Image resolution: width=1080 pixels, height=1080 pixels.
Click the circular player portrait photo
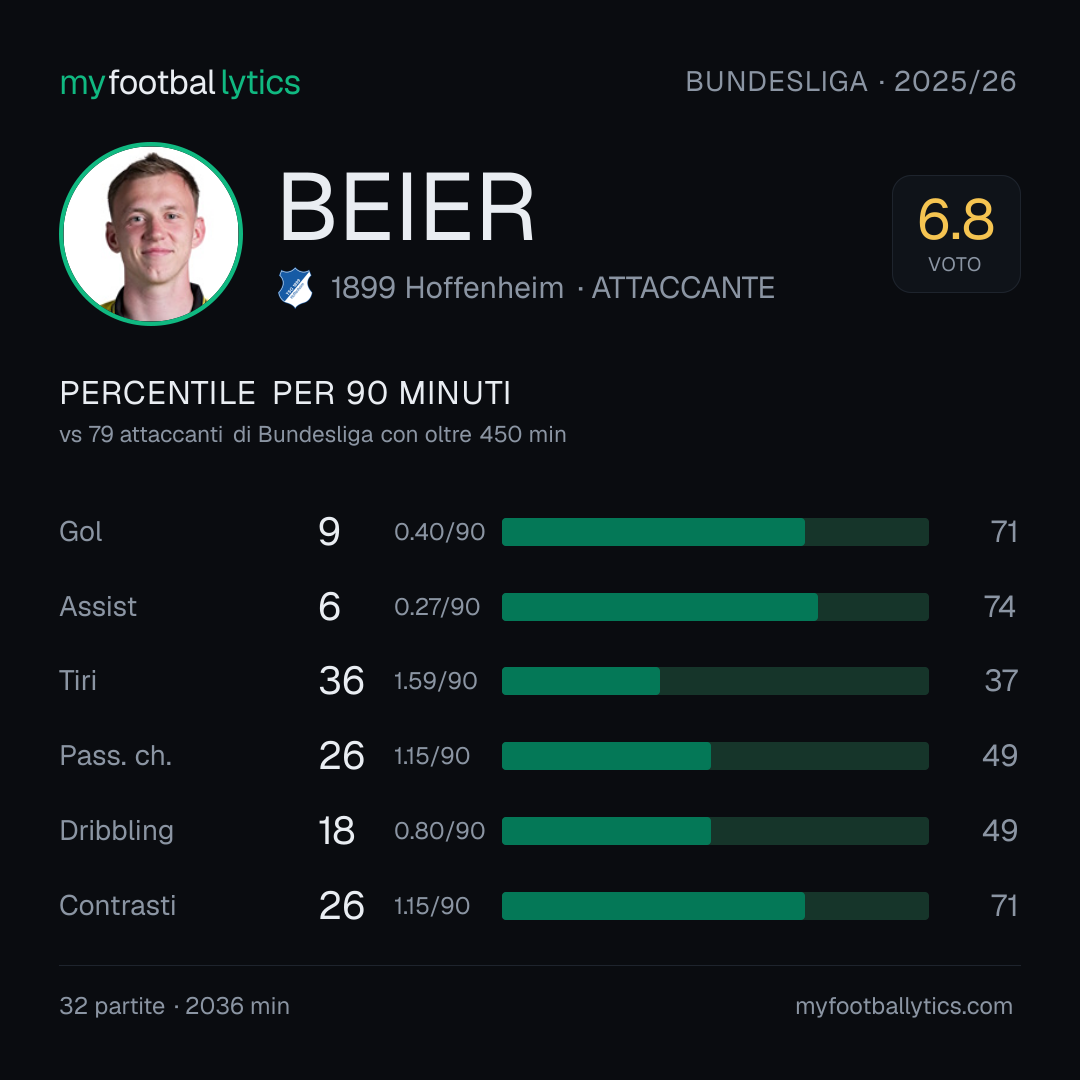point(151,233)
